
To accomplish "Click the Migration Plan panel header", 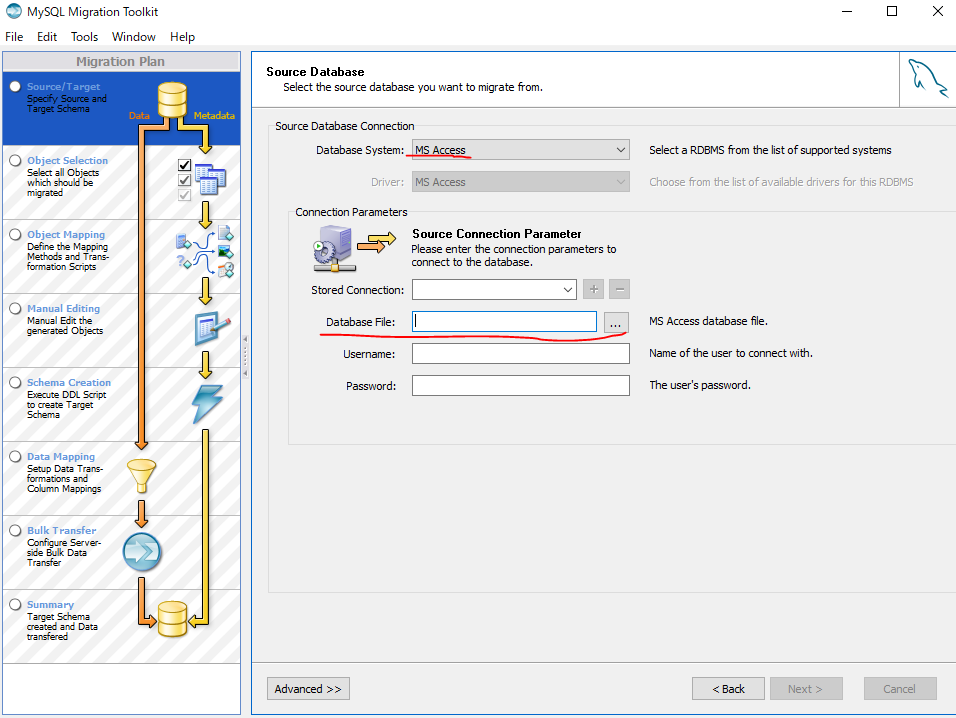I will point(121,62).
